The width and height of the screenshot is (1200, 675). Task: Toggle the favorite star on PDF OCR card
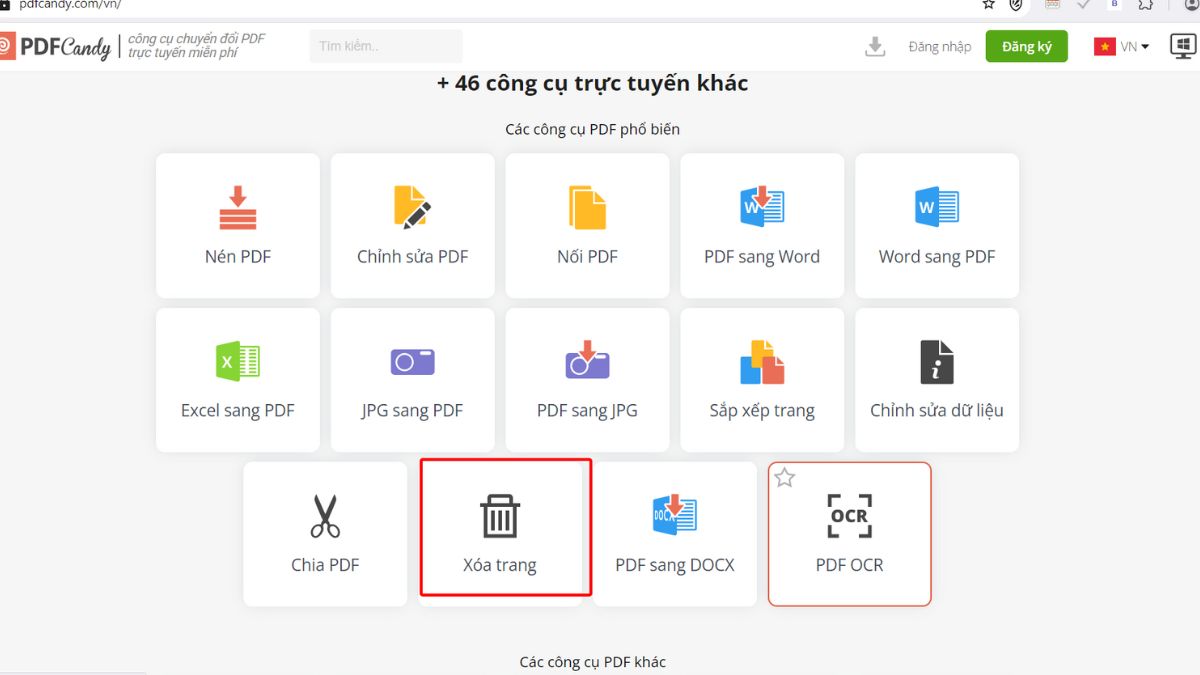click(784, 478)
